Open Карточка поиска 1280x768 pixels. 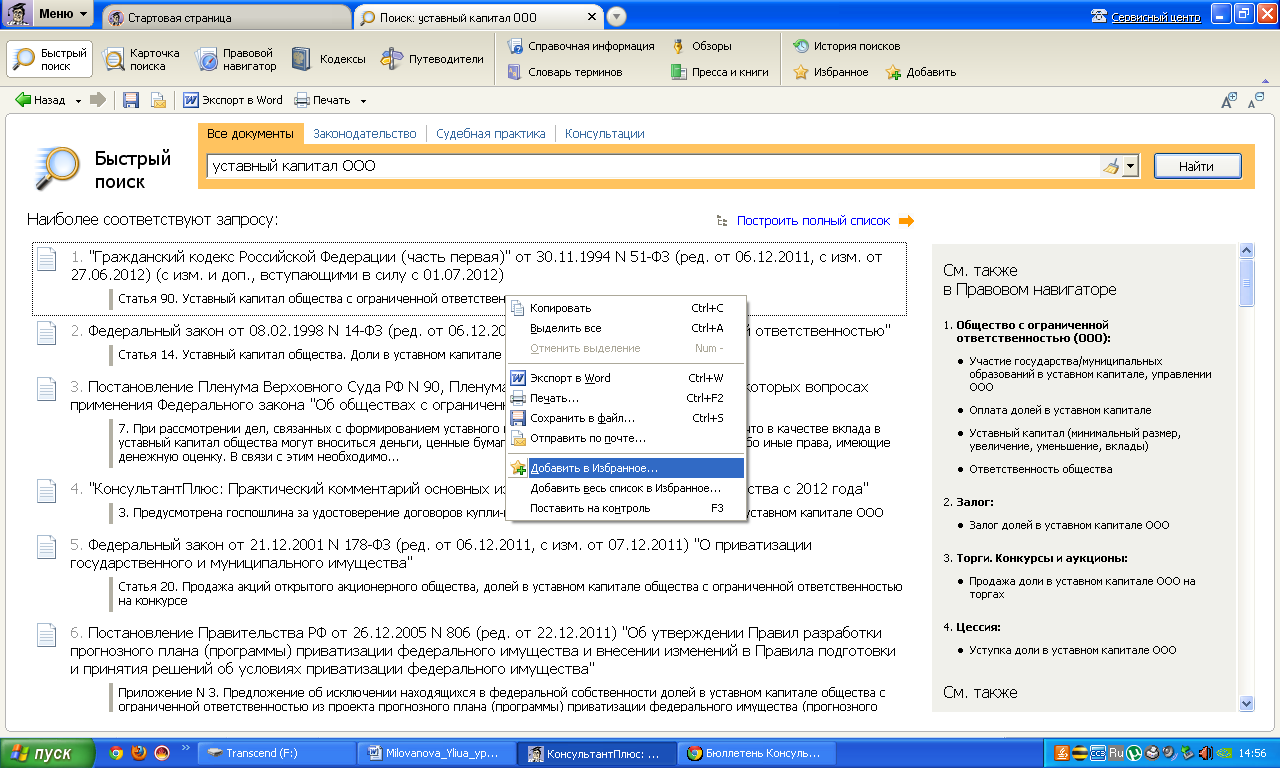coord(141,59)
